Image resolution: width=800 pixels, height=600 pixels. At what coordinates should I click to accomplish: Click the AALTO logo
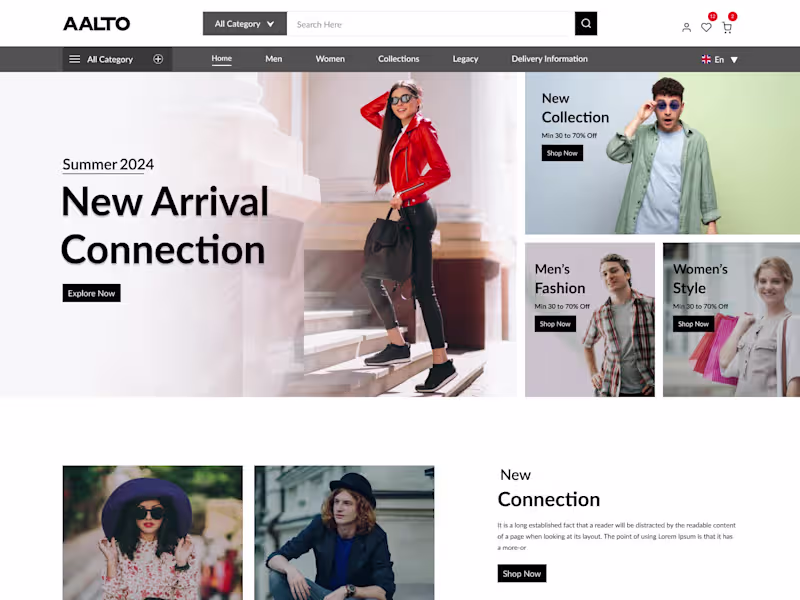tap(96, 23)
